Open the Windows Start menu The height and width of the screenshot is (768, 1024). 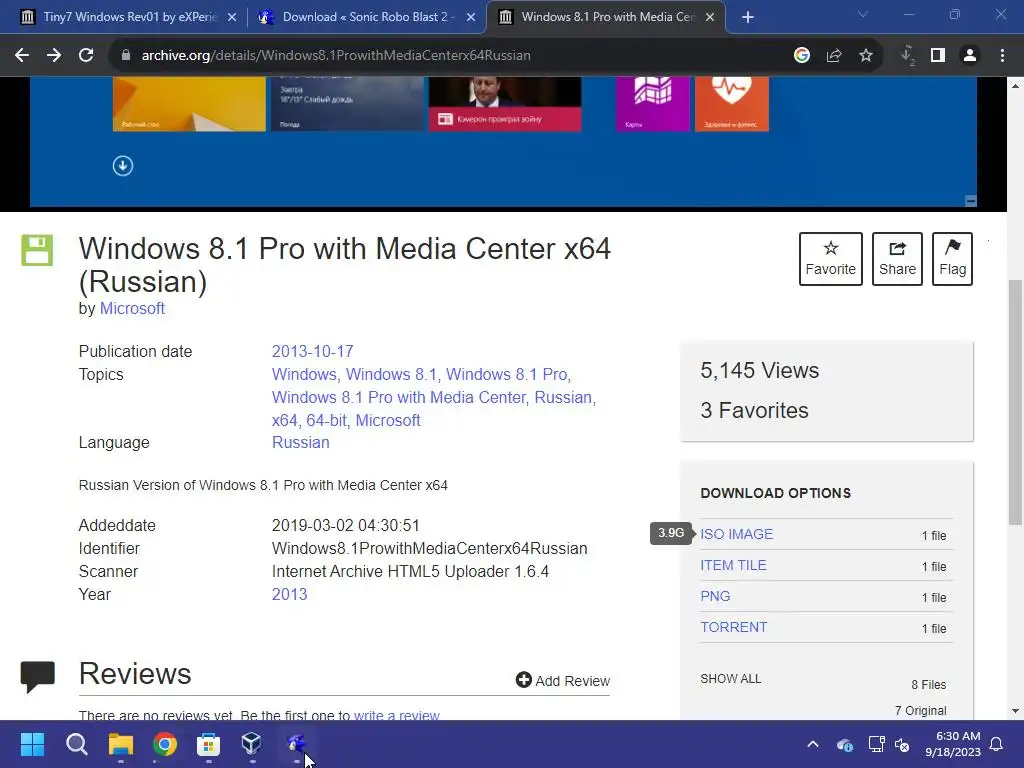(x=33, y=744)
